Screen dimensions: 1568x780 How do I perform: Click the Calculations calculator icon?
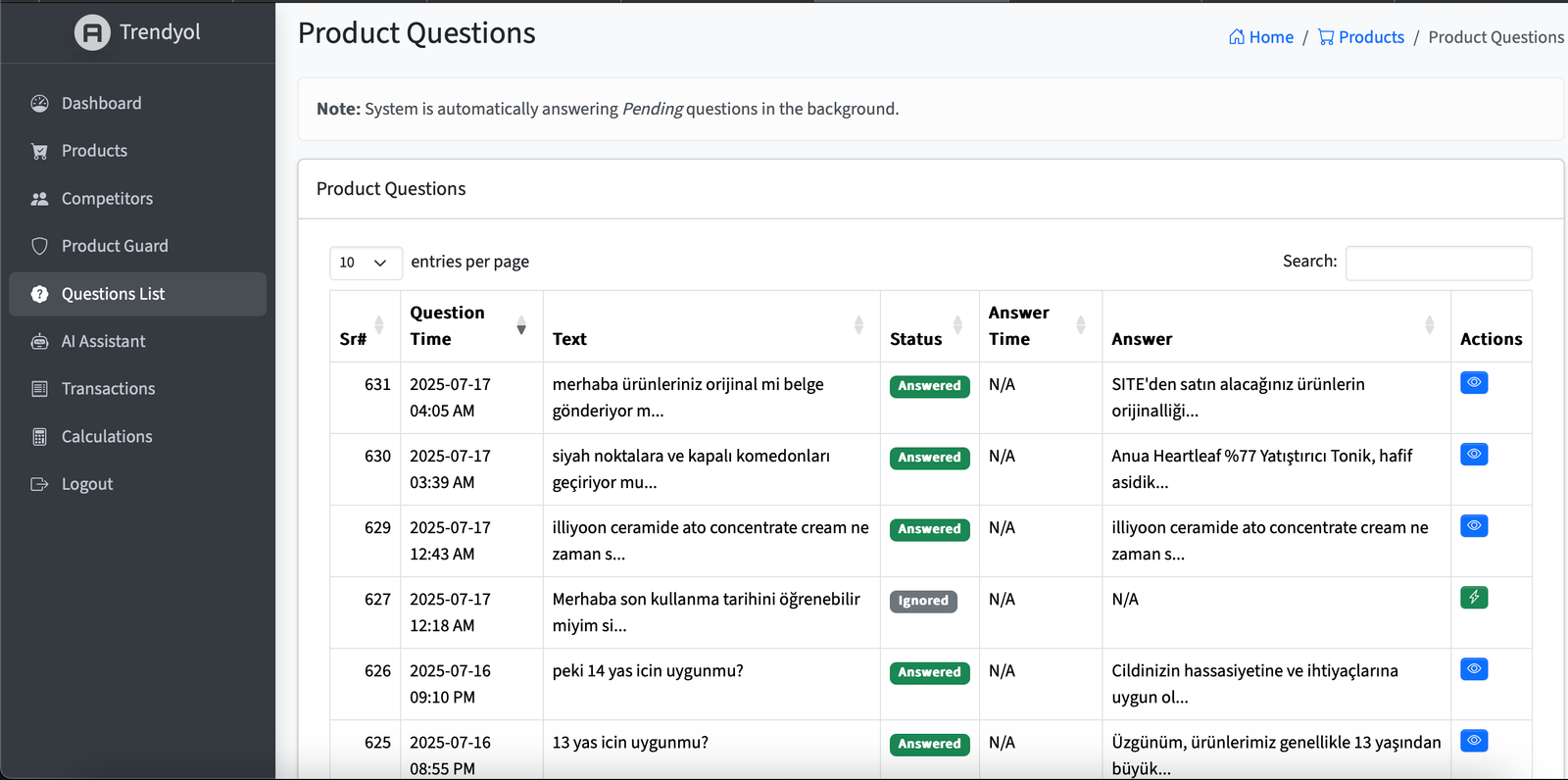(39, 437)
